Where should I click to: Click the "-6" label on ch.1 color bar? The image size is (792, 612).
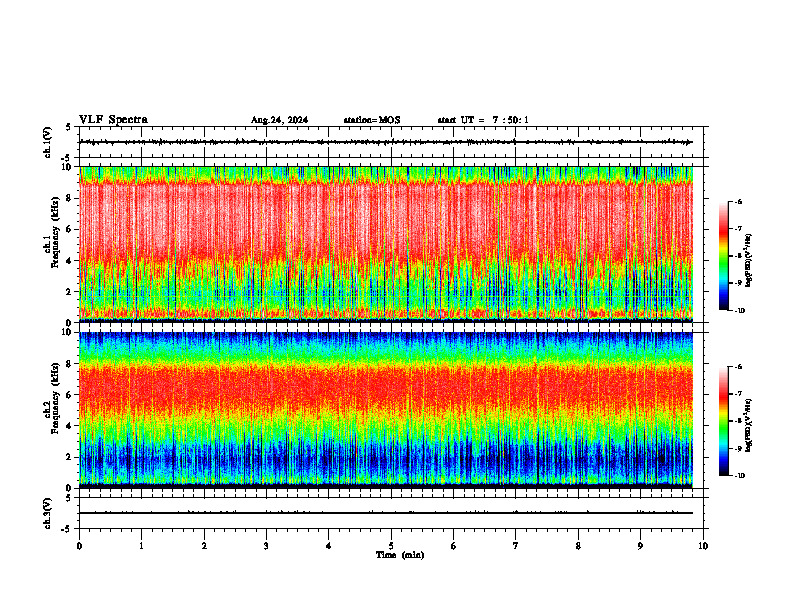pos(738,202)
